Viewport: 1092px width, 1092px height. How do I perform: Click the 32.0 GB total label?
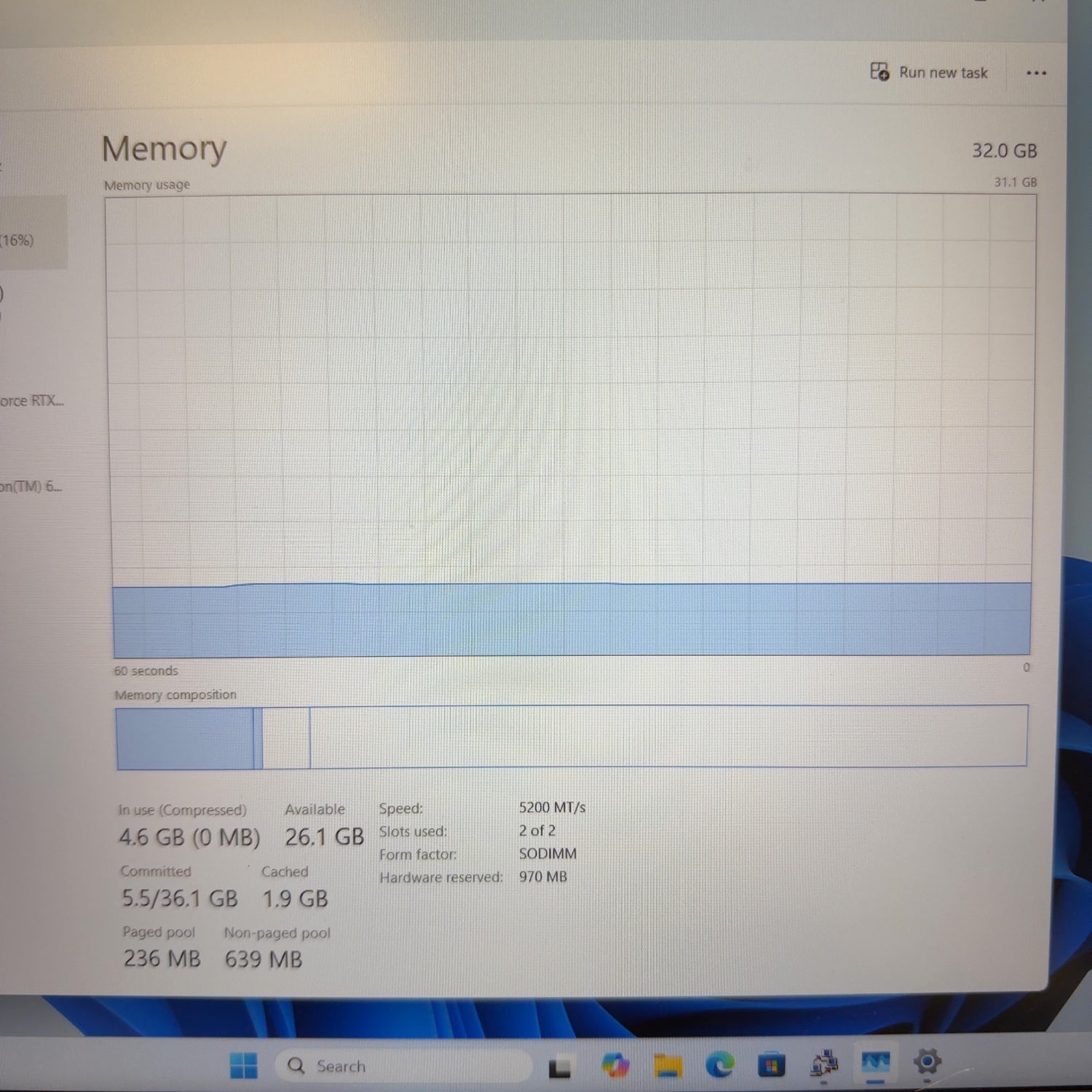[1005, 151]
